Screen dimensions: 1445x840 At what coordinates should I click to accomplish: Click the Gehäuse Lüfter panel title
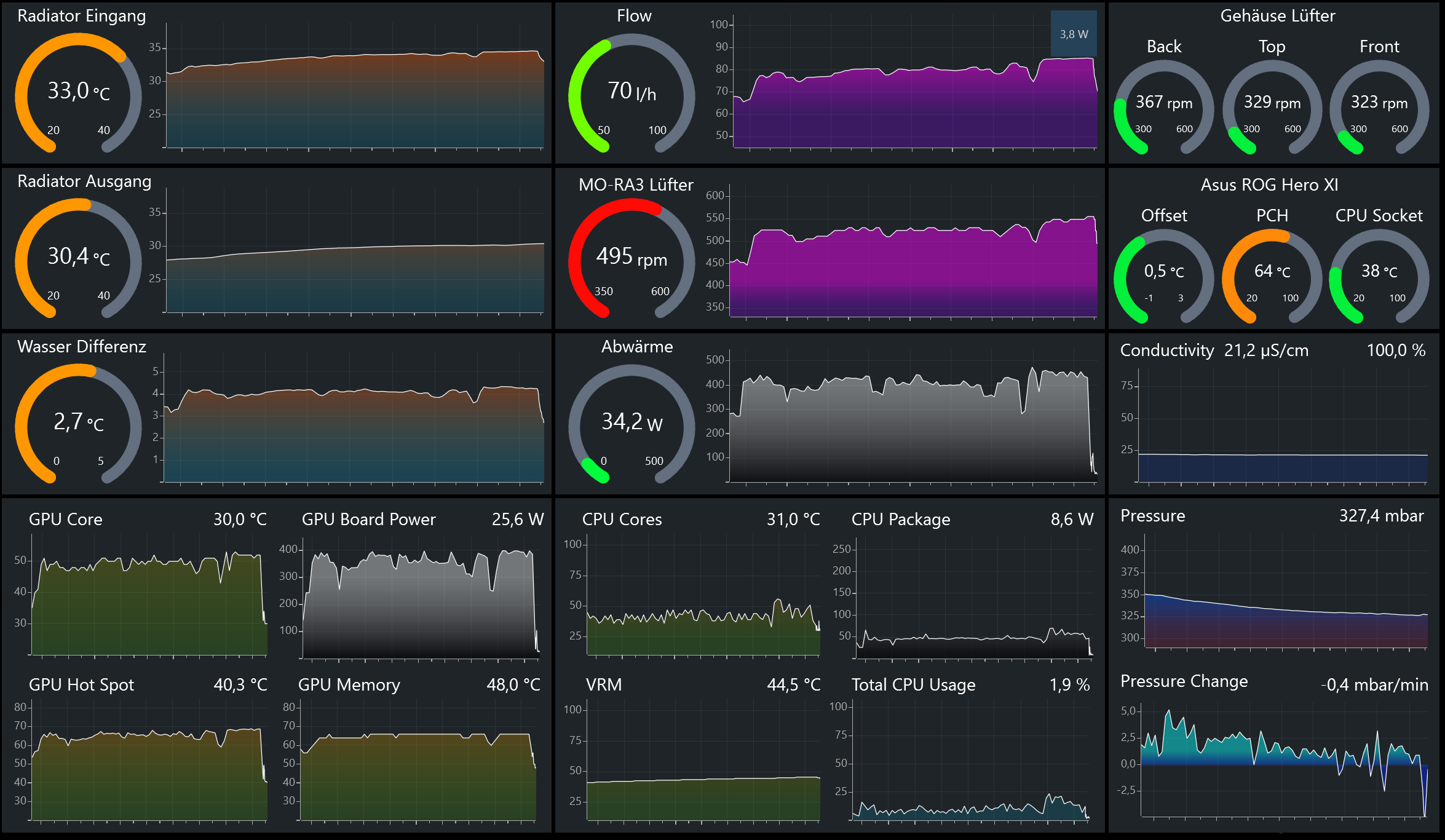(x=1277, y=16)
